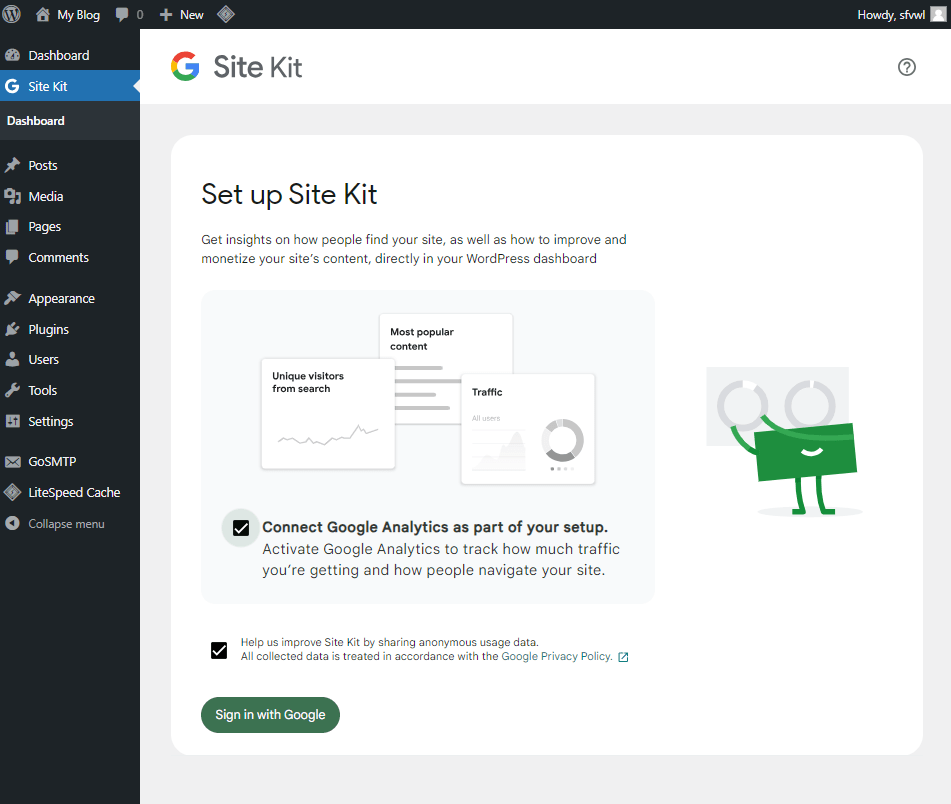Open the Google Privacy Policy link
This screenshot has width=951, height=804.
[x=556, y=657]
